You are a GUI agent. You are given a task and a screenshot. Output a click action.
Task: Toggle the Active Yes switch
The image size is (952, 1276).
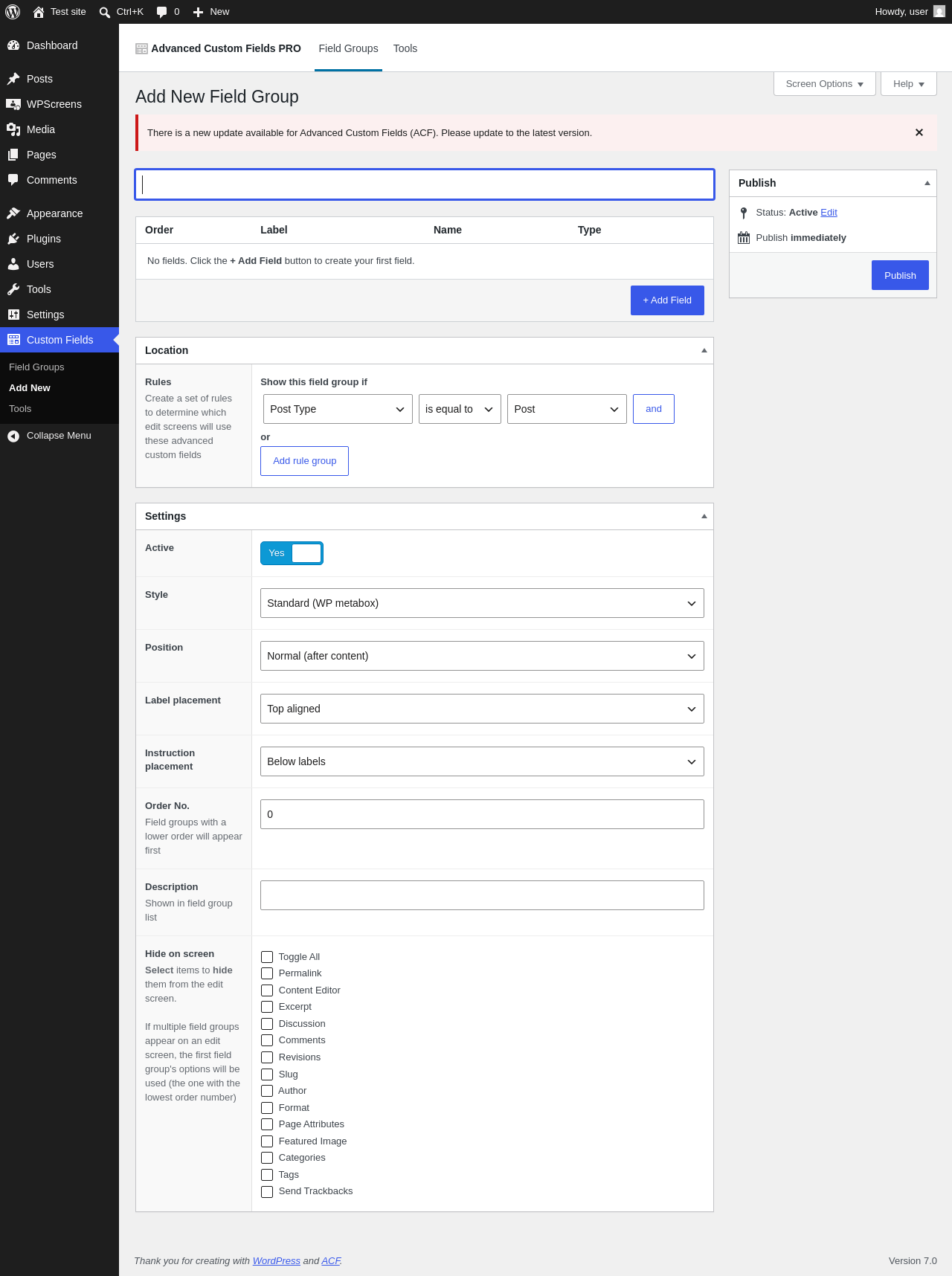click(292, 553)
